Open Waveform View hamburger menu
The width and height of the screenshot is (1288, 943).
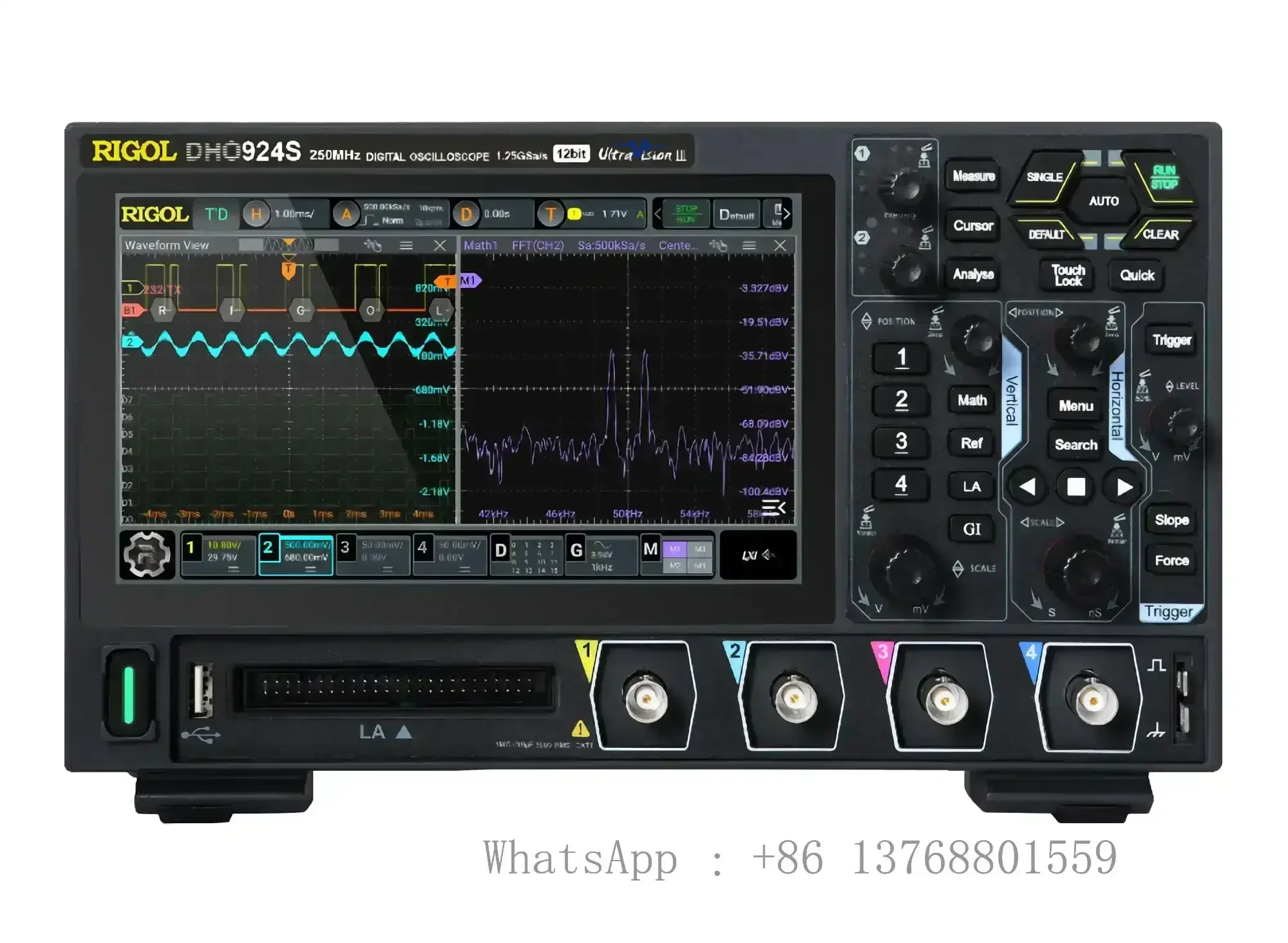(x=406, y=245)
